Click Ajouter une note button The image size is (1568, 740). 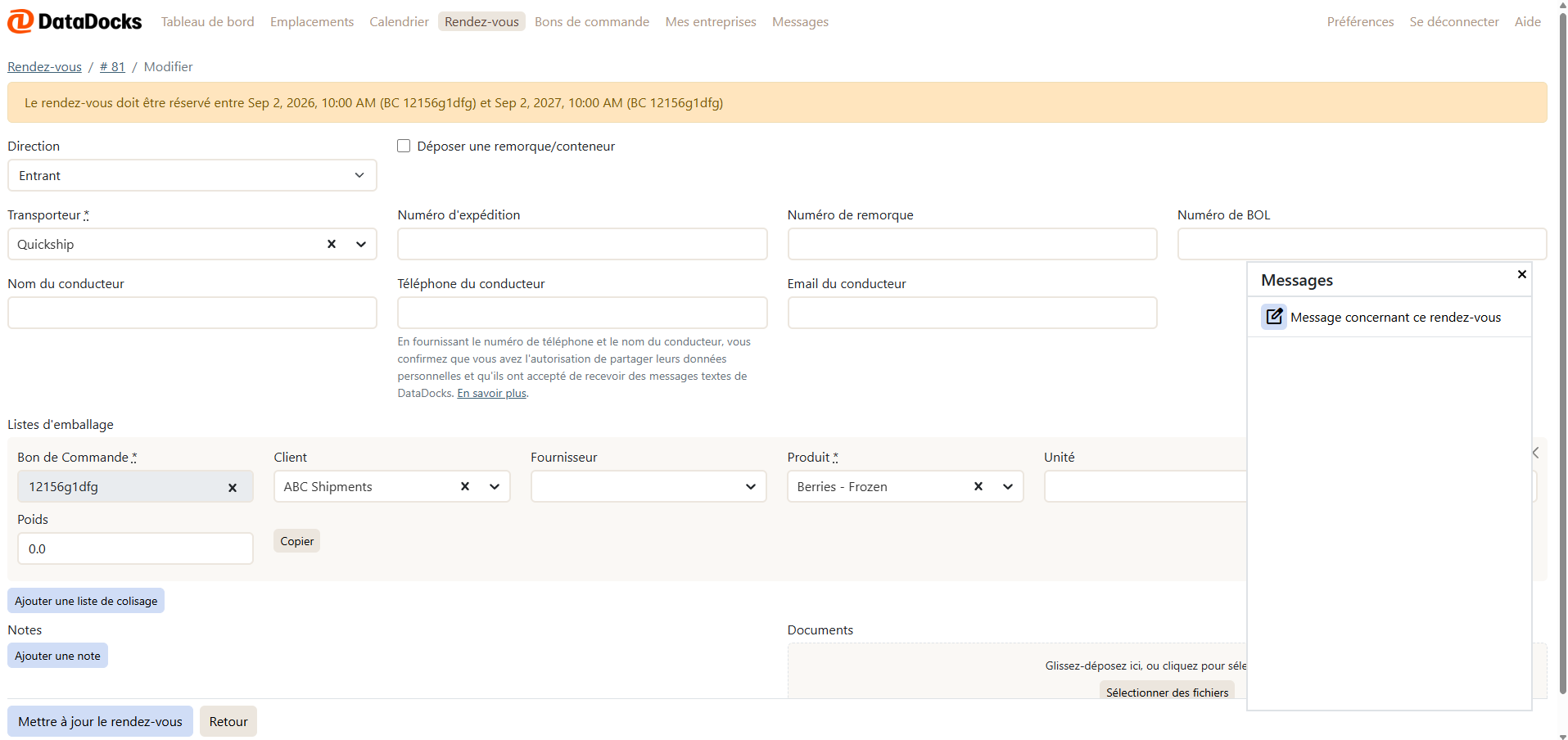pos(57,655)
